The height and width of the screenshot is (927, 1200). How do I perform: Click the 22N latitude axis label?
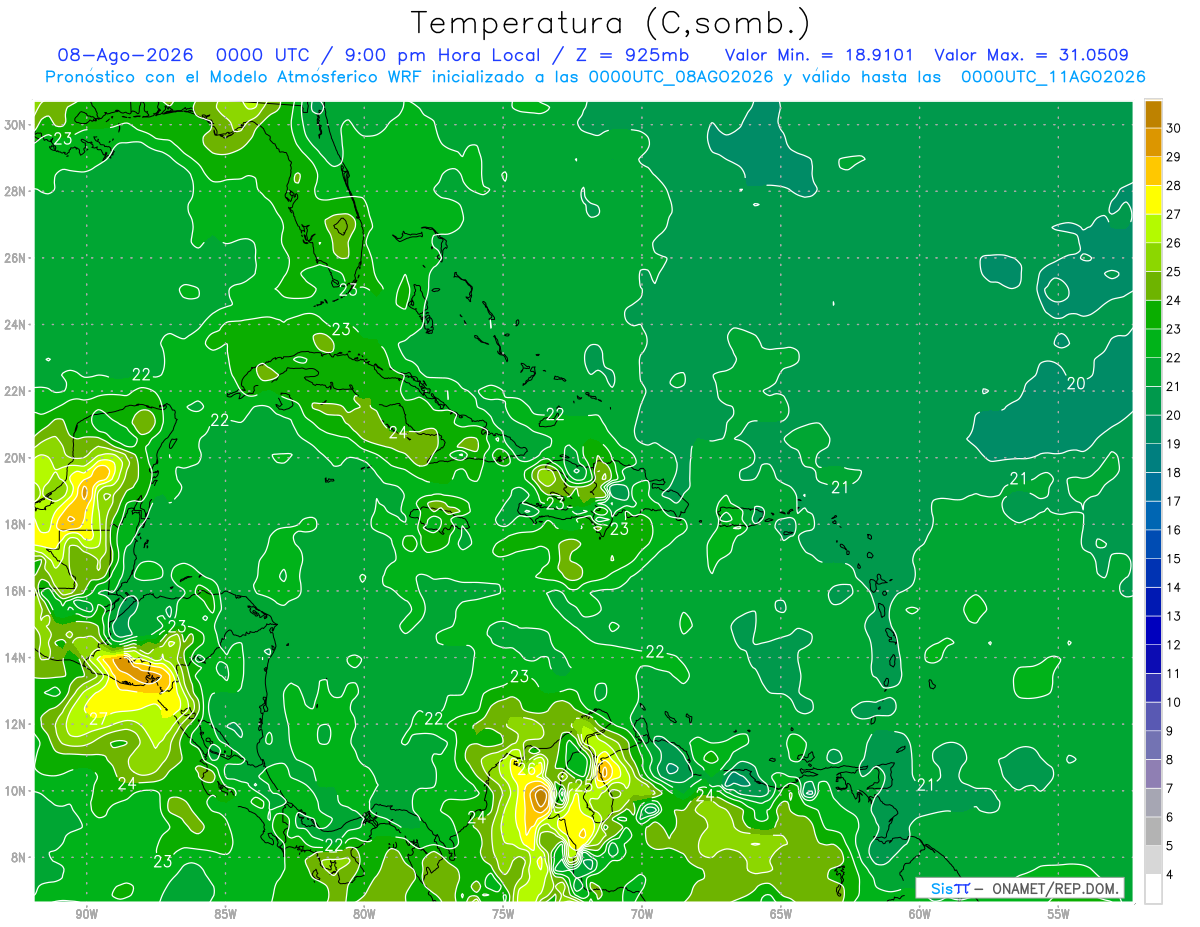(16, 390)
